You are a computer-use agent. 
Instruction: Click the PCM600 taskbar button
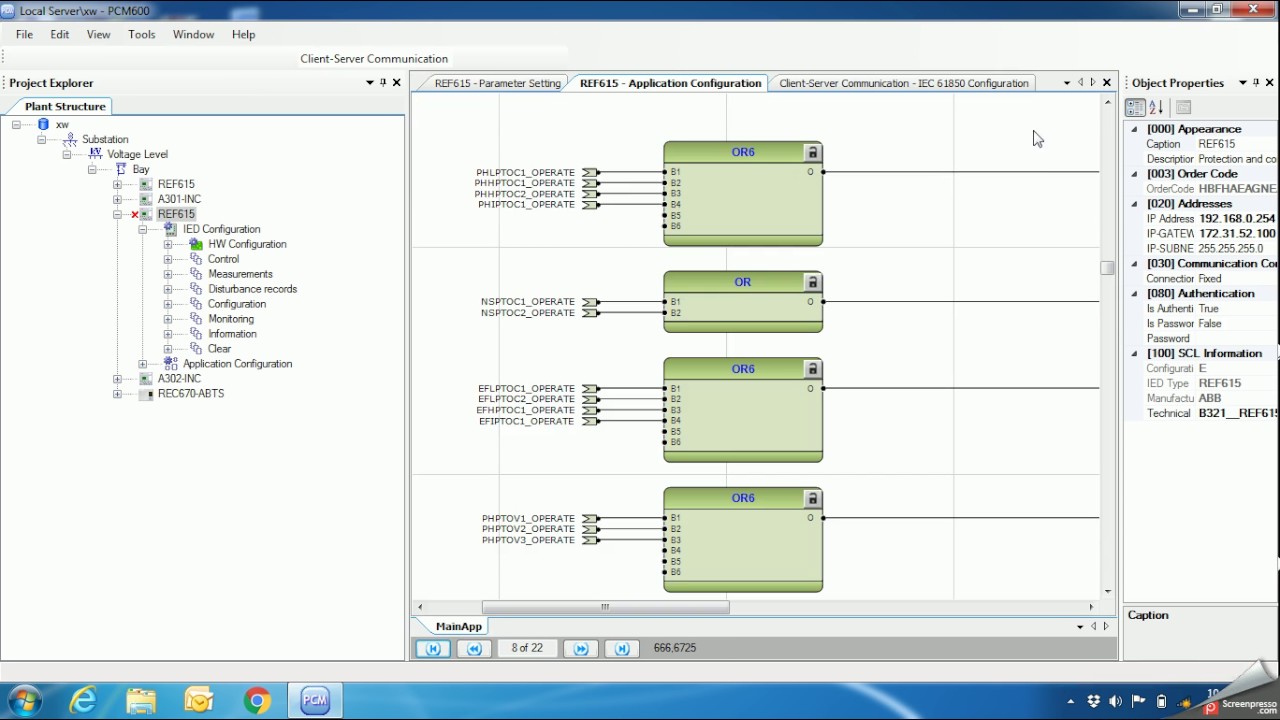point(316,701)
